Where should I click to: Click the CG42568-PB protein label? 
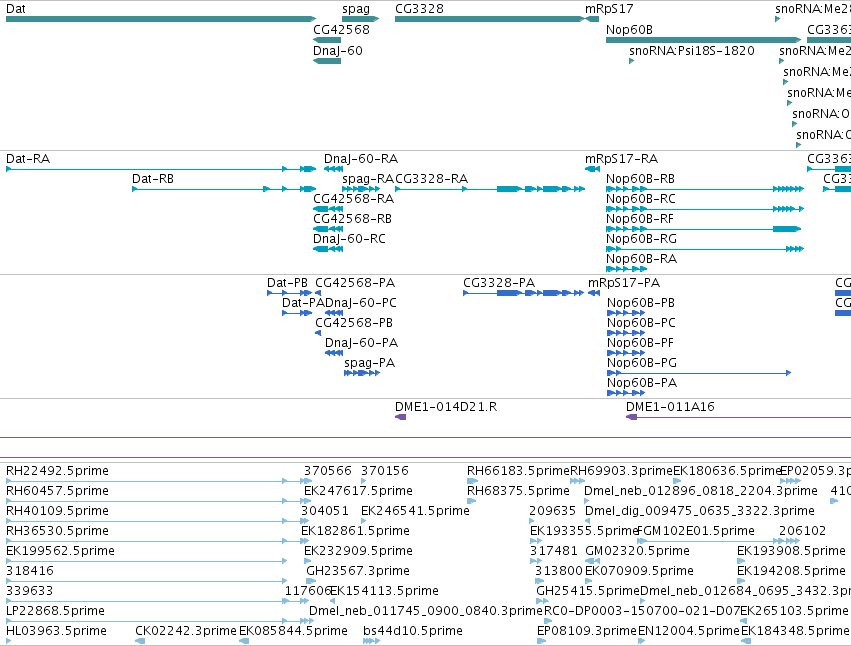pyautogui.click(x=354, y=323)
